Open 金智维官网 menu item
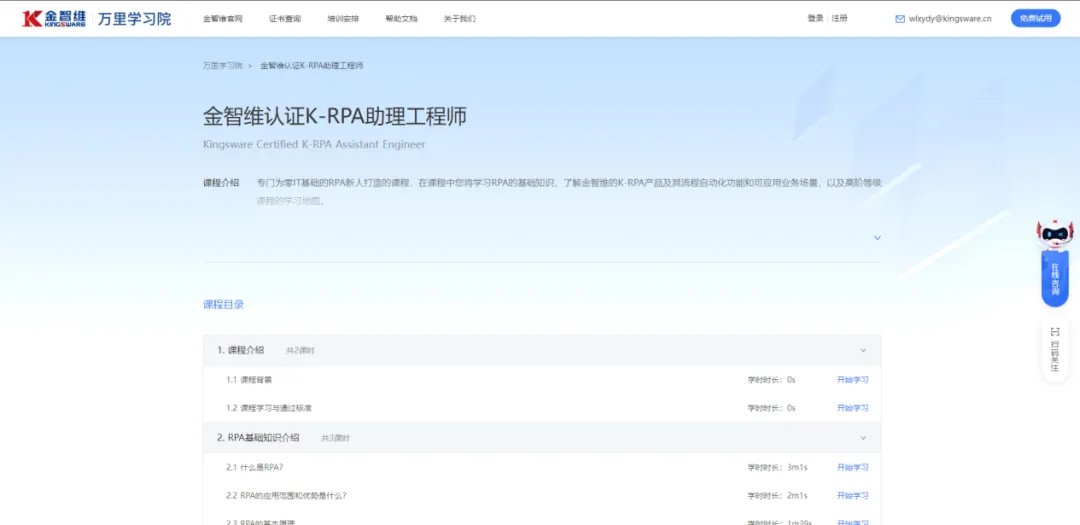 click(x=222, y=19)
